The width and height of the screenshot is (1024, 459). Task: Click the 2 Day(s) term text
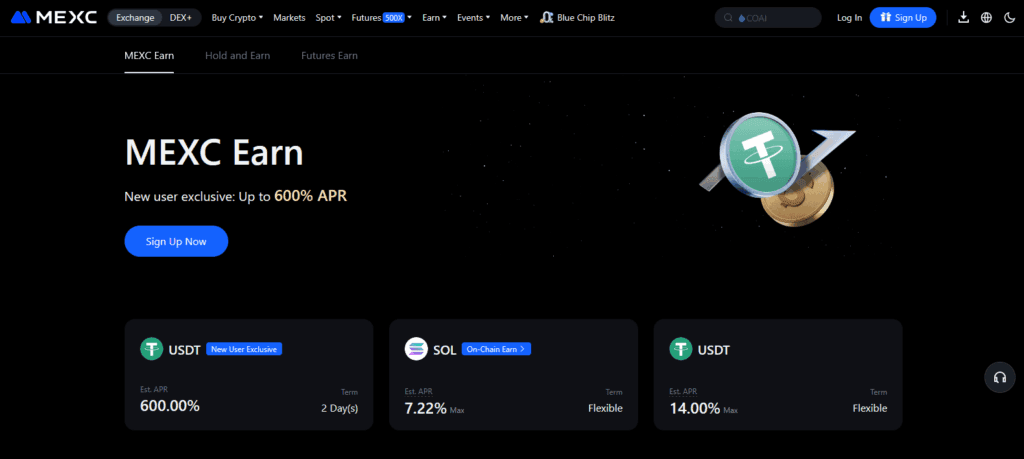pos(340,408)
